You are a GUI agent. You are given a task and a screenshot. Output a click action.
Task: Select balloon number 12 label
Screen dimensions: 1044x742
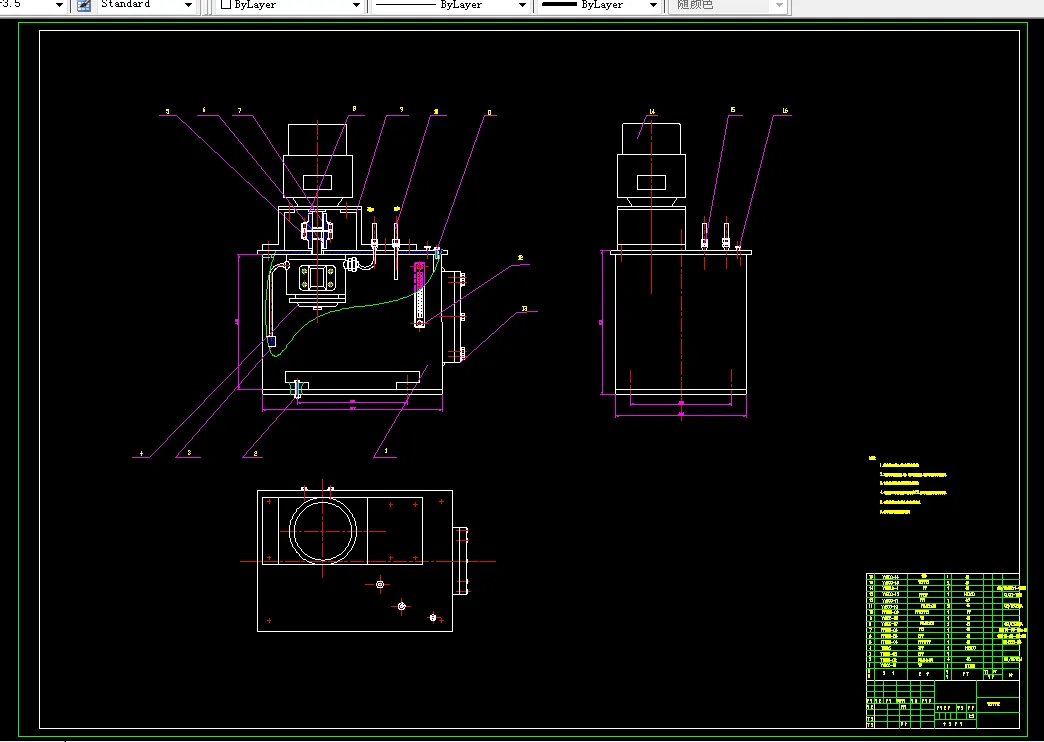(x=521, y=258)
